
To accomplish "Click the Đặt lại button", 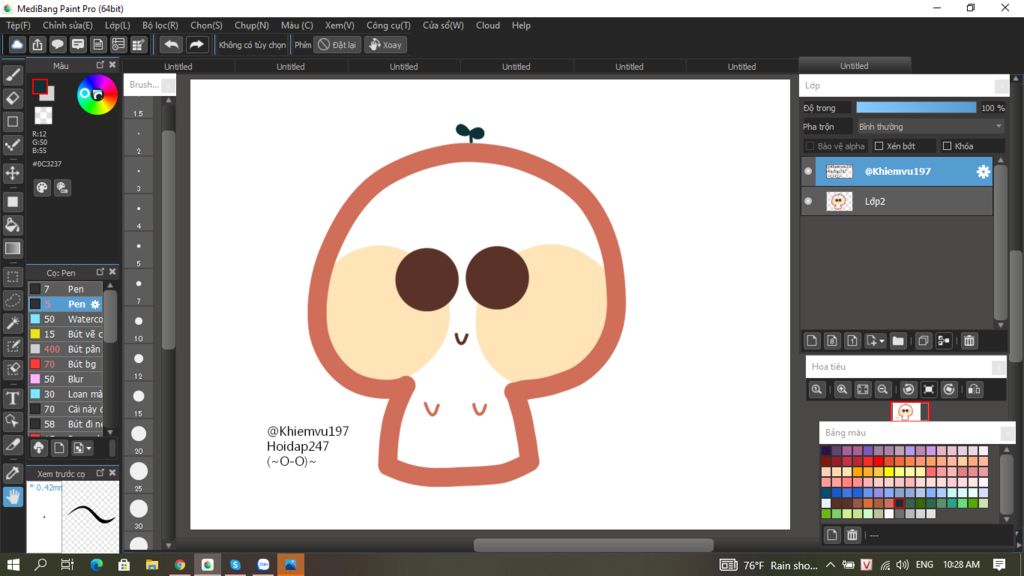I will tap(337, 44).
